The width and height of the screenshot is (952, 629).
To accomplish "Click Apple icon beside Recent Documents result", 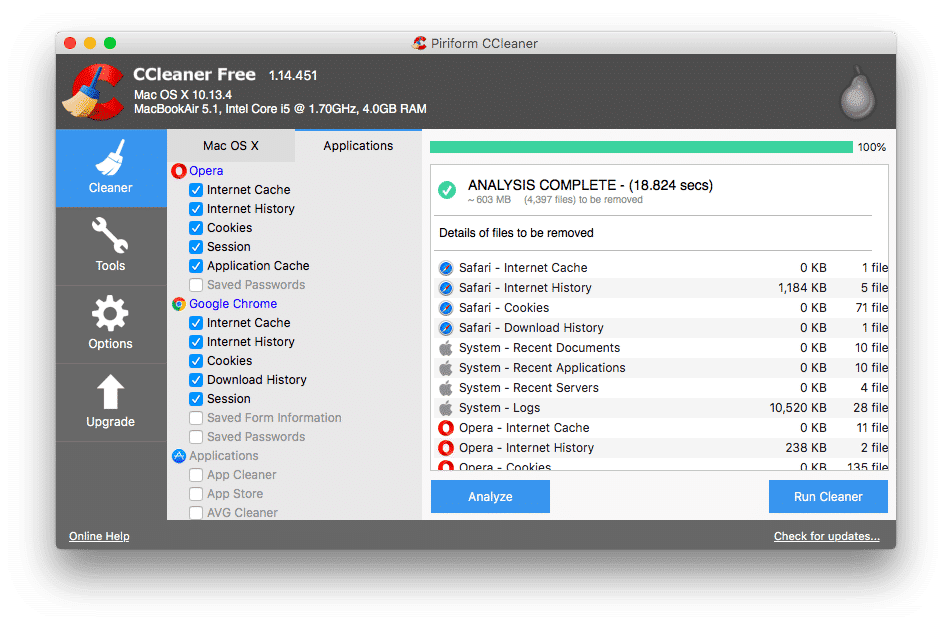I will click(x=446, y=348).
